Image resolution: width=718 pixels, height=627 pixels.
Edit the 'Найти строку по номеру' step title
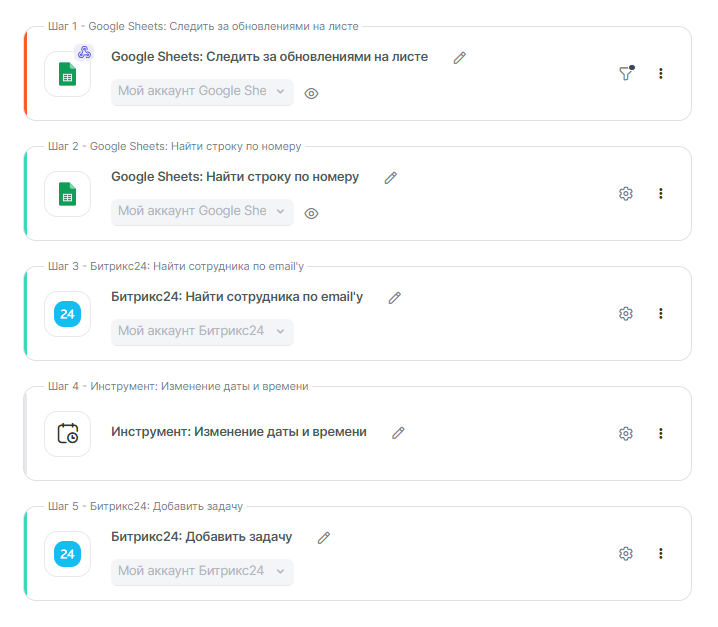coord(391,178)
